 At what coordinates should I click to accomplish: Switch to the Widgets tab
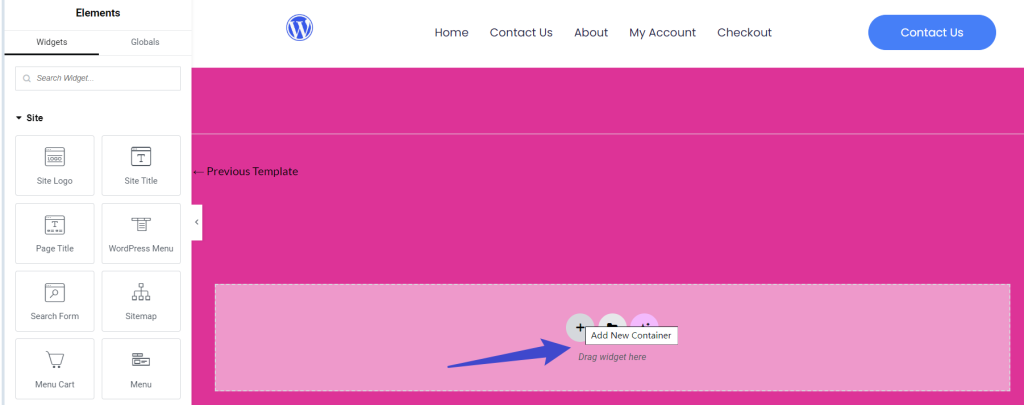52,42
